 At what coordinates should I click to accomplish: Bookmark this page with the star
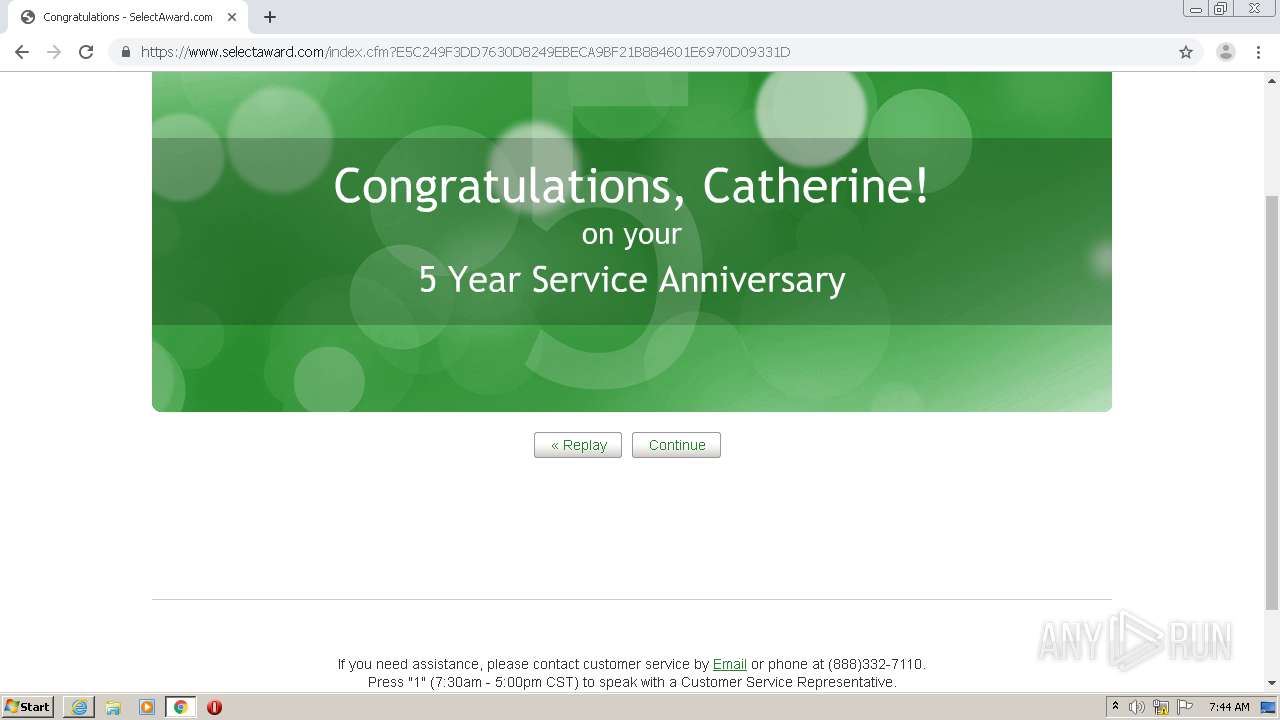coord(1186,52)
